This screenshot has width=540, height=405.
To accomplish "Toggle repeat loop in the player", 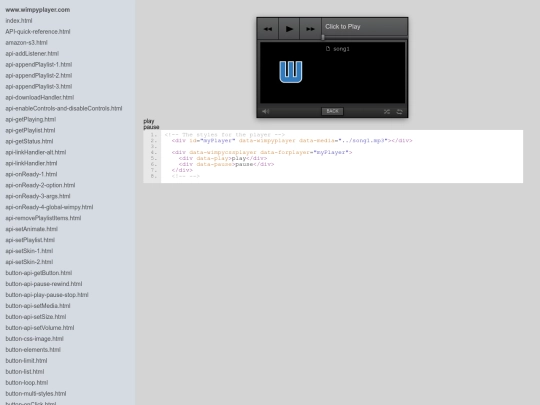I will [x=399, y=112].
